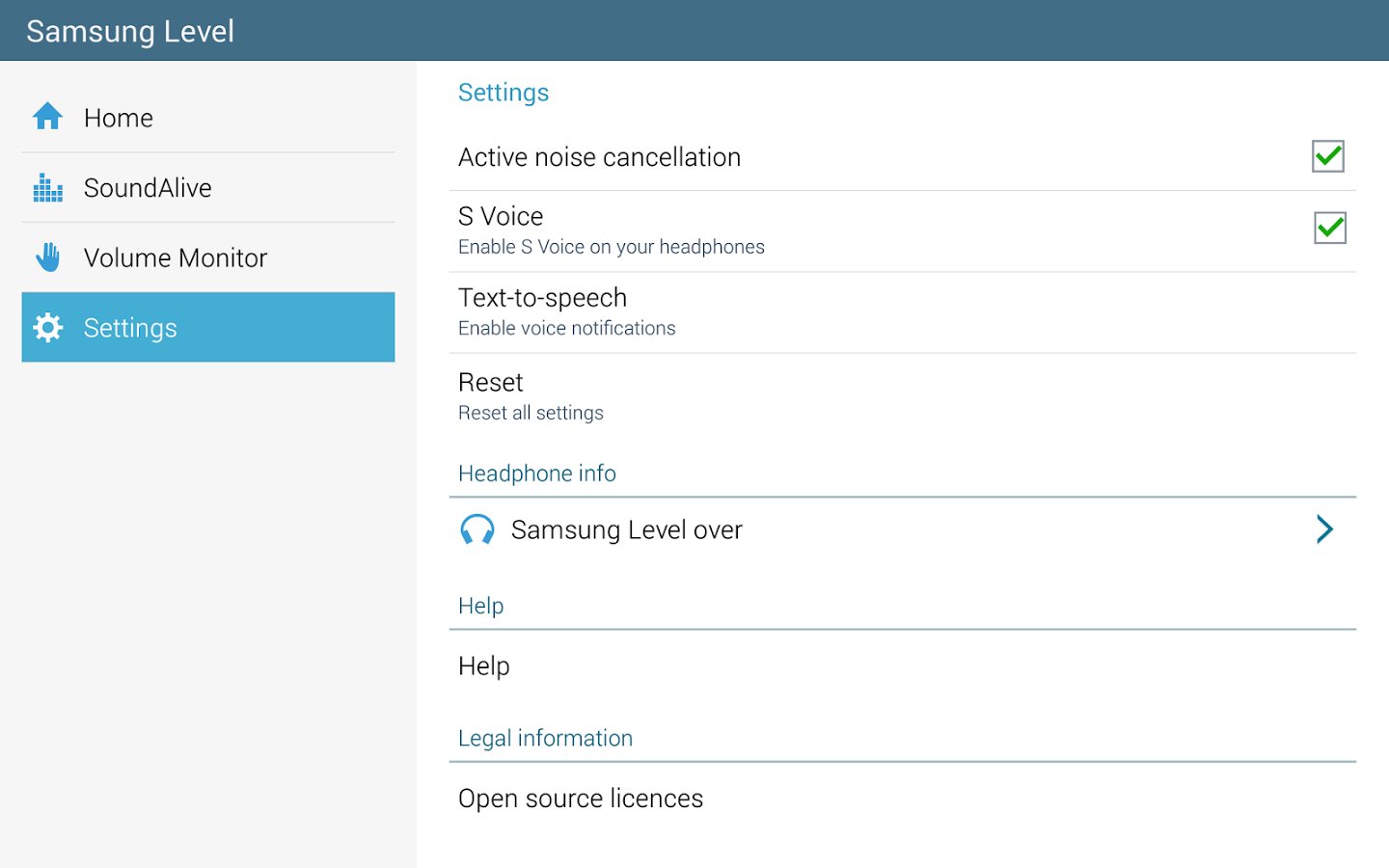Select the highlighted Settings menu label
The image size is (1389, 868).
coord(130,328)
